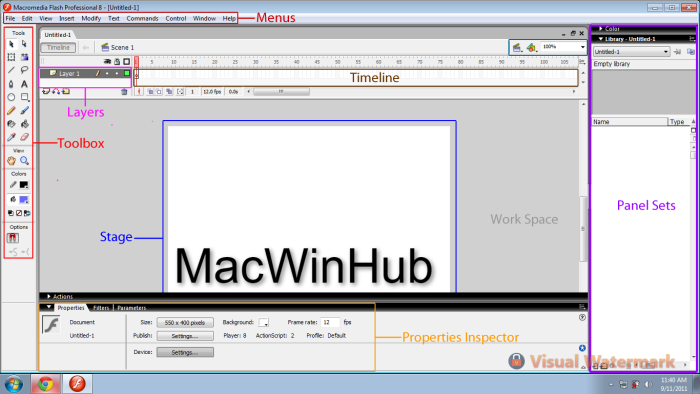Viewport: 700px width, 394px height.
Task: Open the Edit Scene dropdown
Action: (x=517, y=47)
